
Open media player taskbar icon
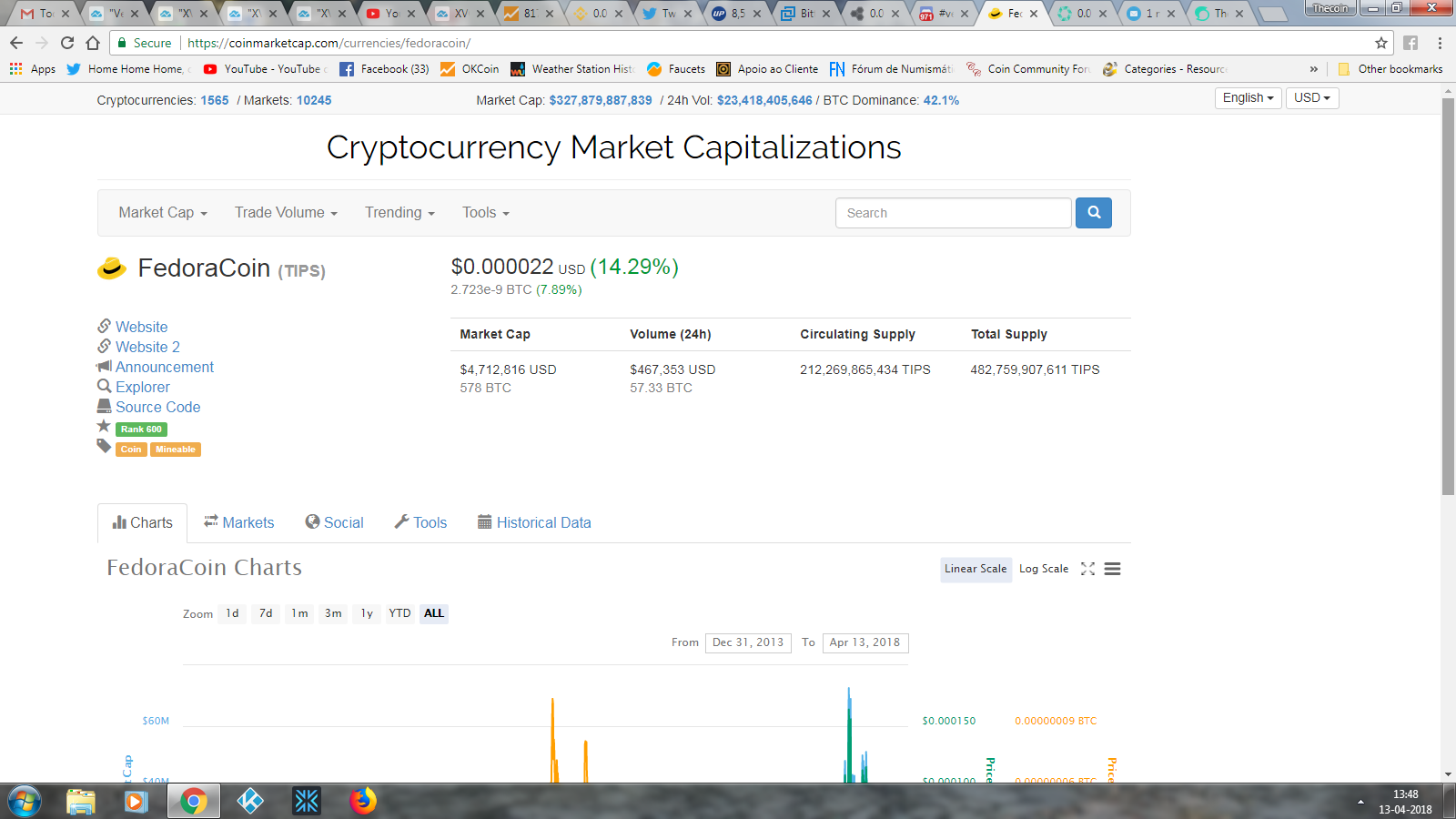coord(136,801)
